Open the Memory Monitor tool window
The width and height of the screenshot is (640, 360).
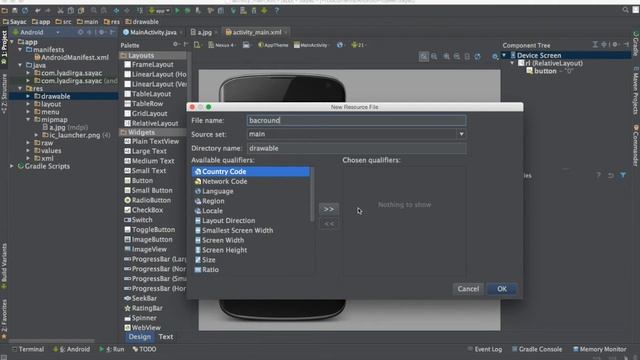pyautogui.click(x=599, y=349)
